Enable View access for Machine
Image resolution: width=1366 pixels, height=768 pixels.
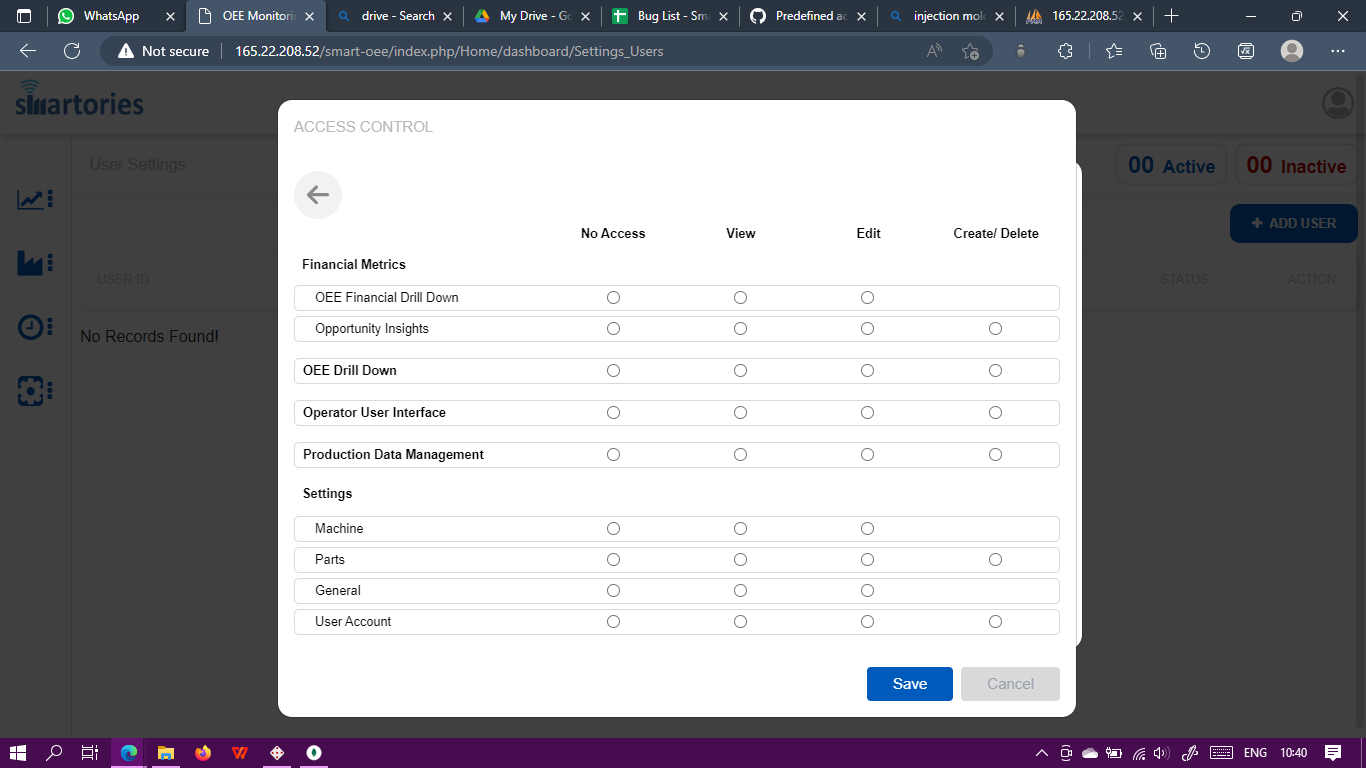pyautogui.click(x=740, y=528)
